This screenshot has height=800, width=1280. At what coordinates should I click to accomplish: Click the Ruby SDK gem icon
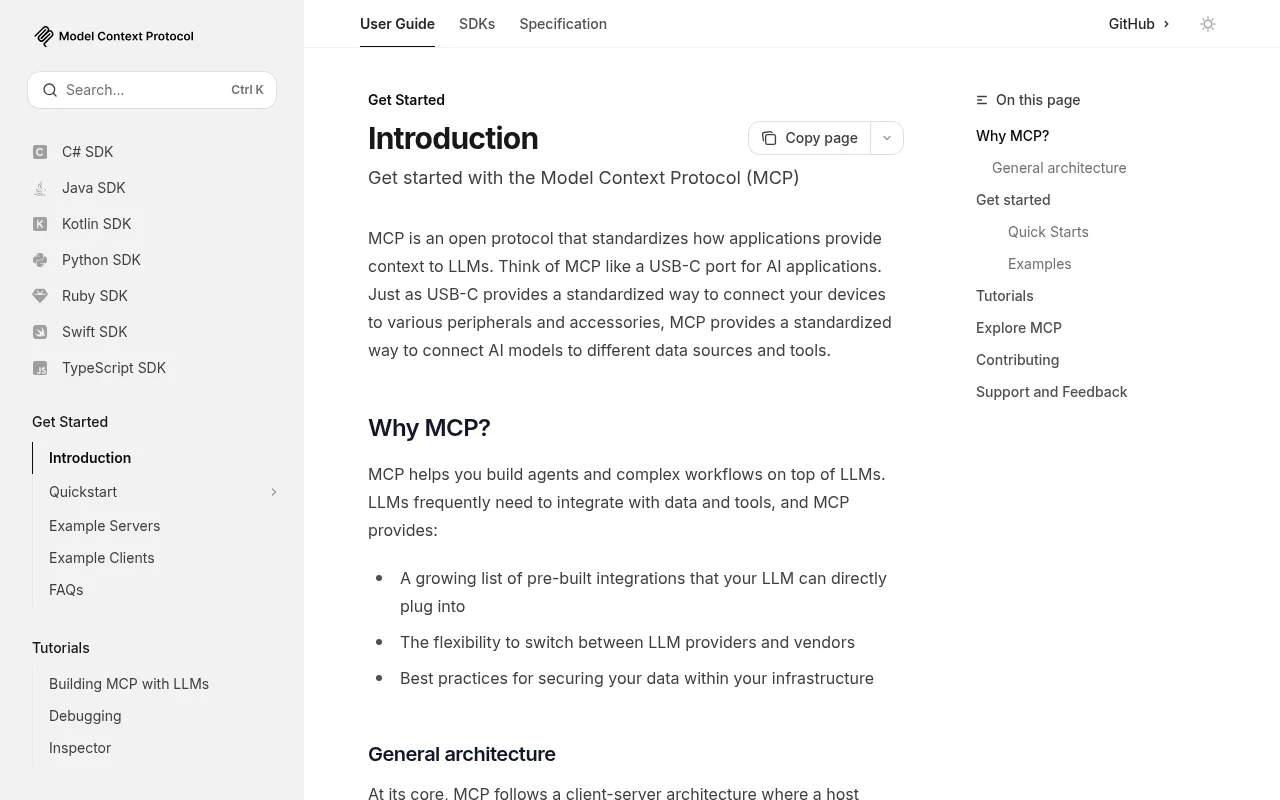40,296
